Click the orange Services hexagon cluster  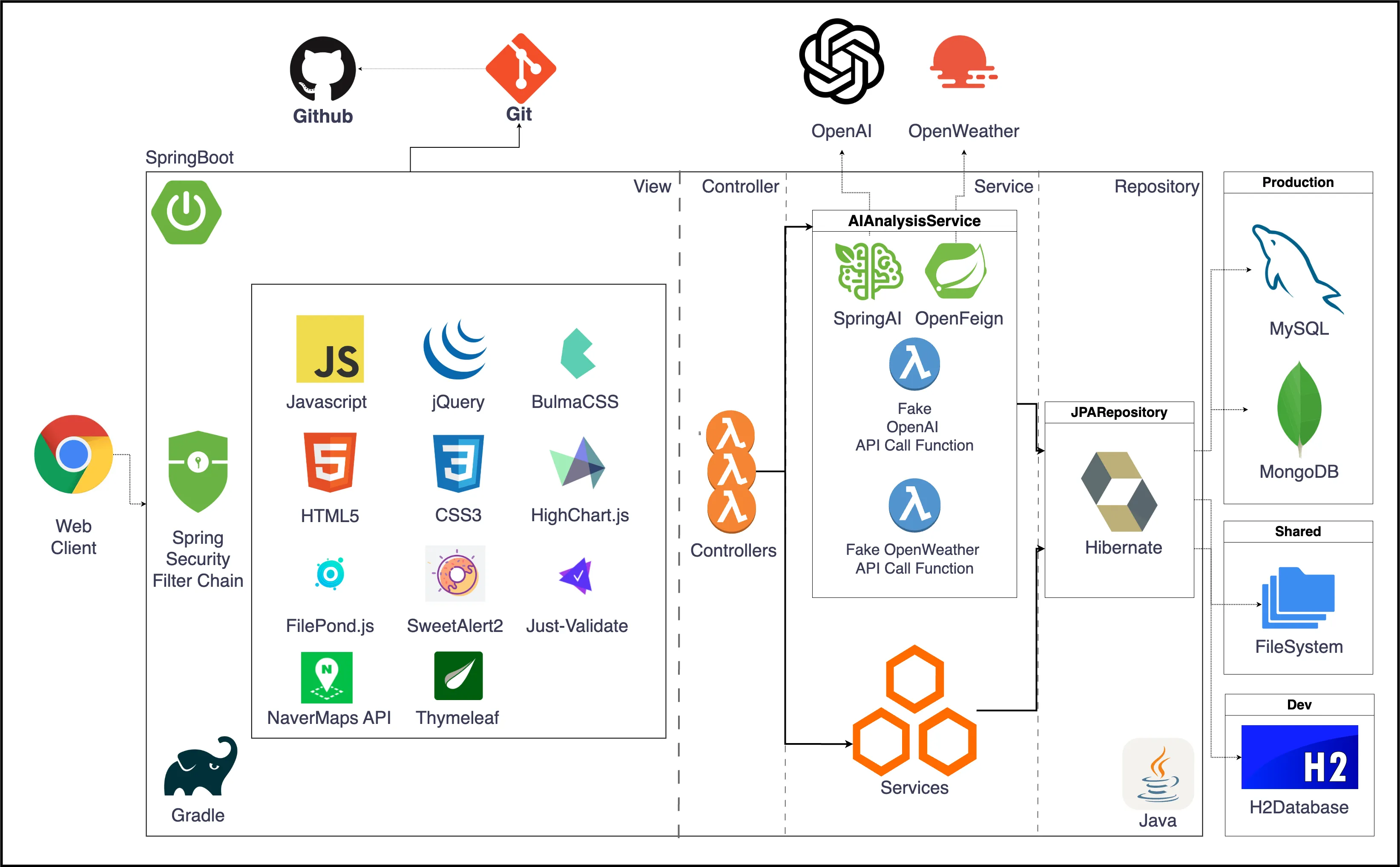(914, 710)
